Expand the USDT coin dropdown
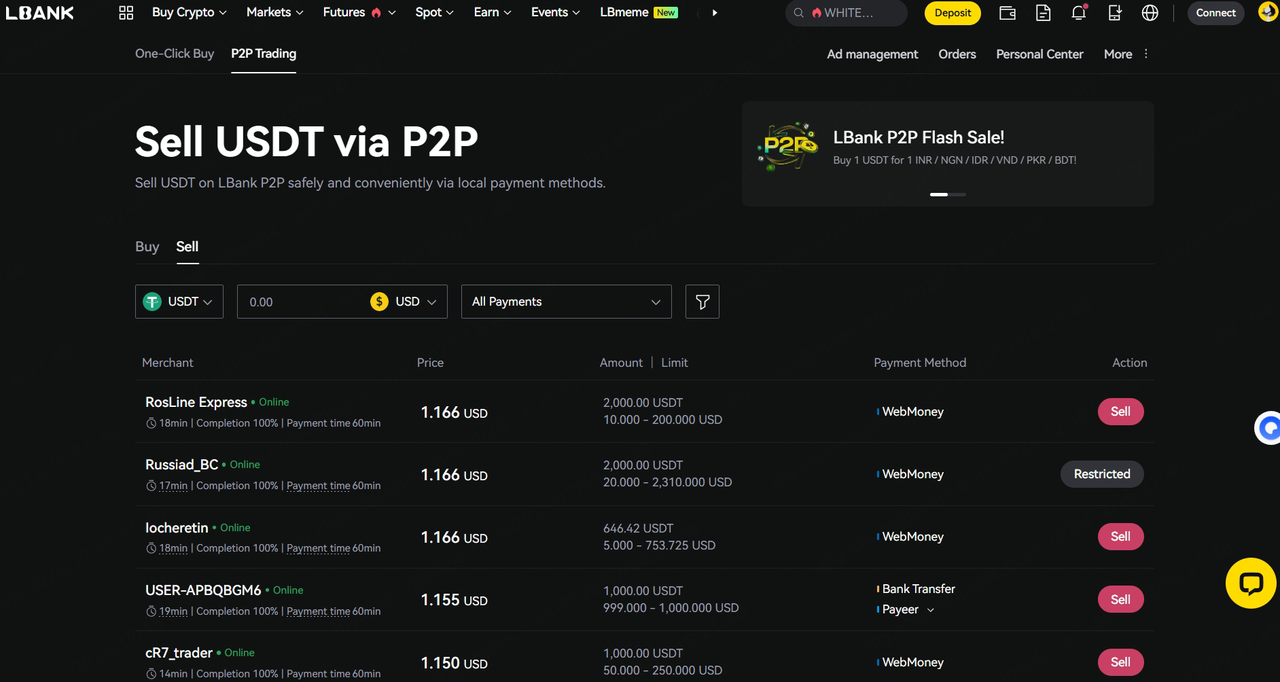The image size is (1280, 682). click(x=179, y=302)
